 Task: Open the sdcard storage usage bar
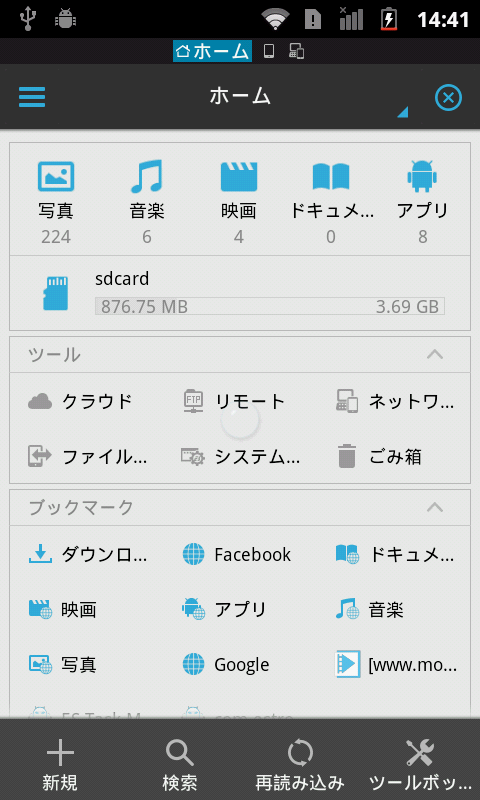tap(269, 307)
